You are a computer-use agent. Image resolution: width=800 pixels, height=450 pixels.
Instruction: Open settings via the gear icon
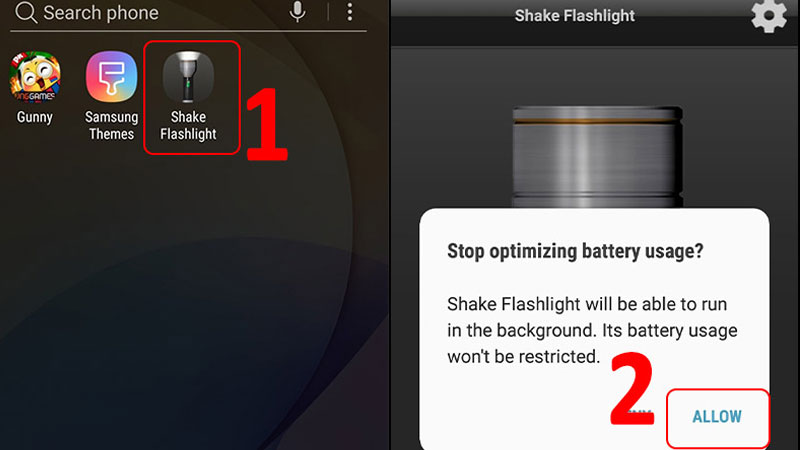pos(769,16)
